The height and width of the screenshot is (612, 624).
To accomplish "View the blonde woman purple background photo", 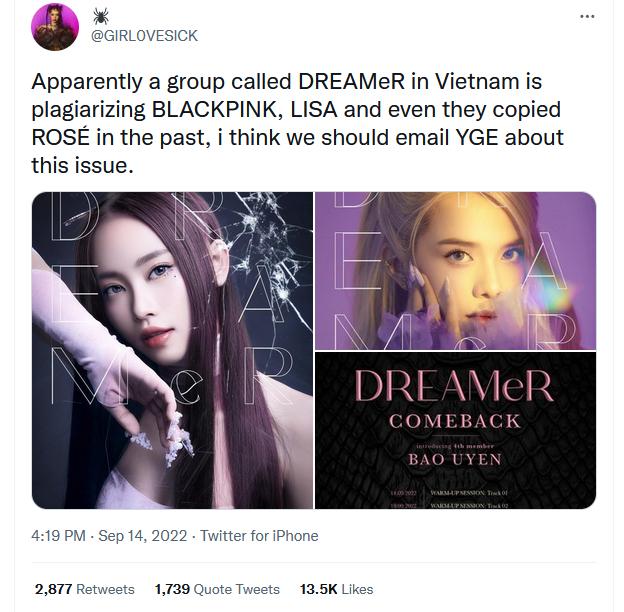I will click(455, 271).
